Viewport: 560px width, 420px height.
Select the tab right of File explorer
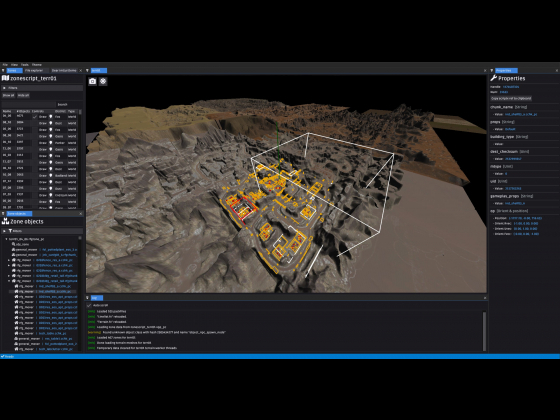pos(64,70)
